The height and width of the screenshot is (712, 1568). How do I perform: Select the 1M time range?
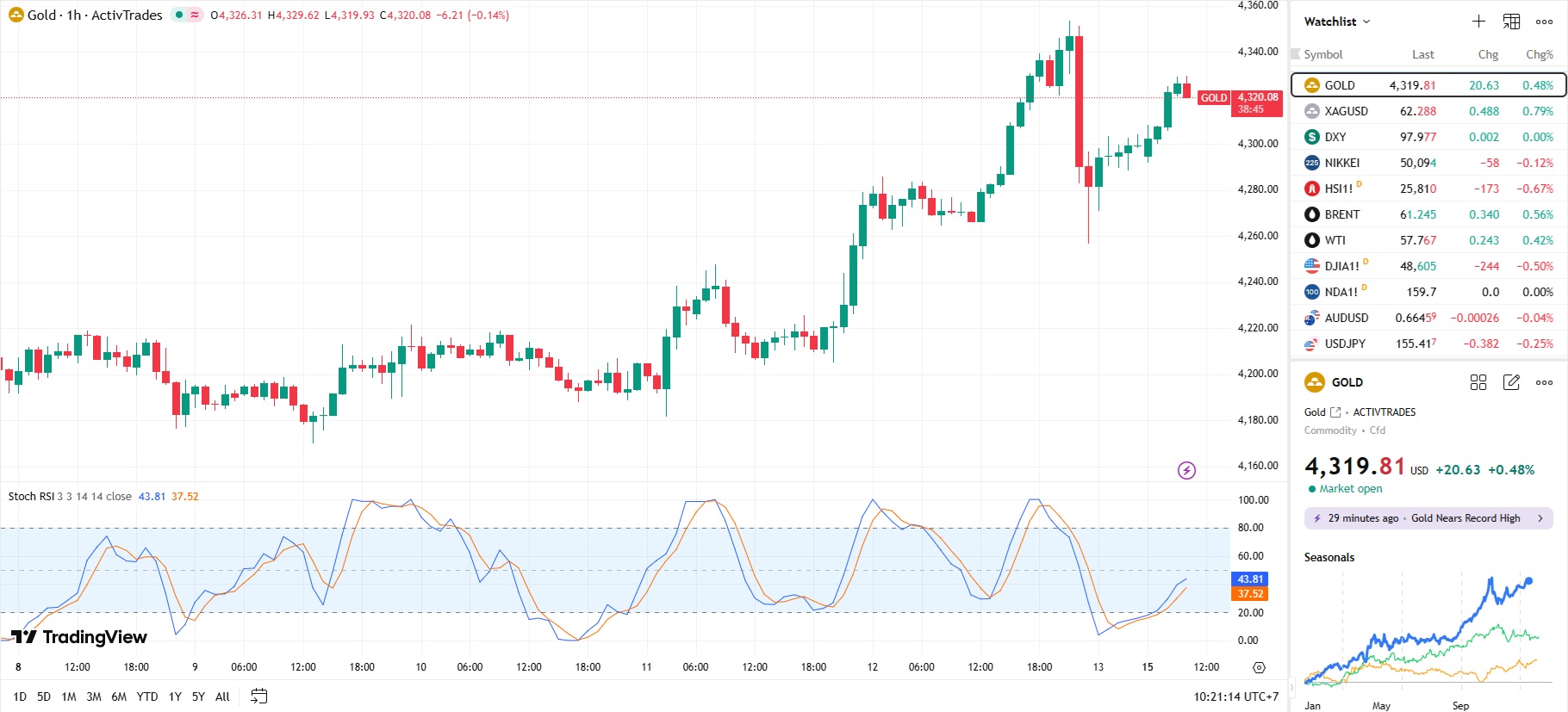coord(69,697)
